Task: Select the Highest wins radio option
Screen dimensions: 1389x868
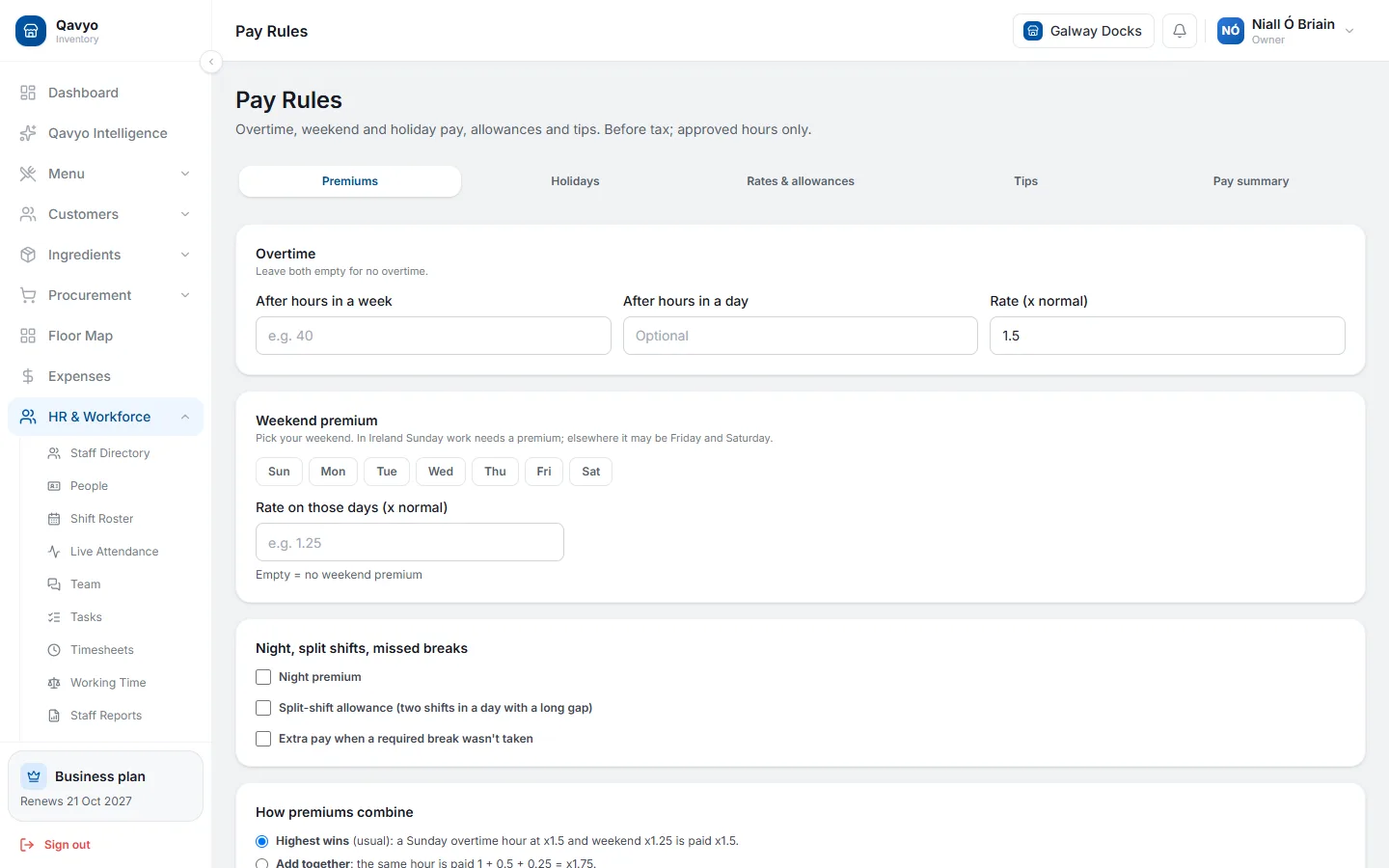Action: tap(261, 841)
